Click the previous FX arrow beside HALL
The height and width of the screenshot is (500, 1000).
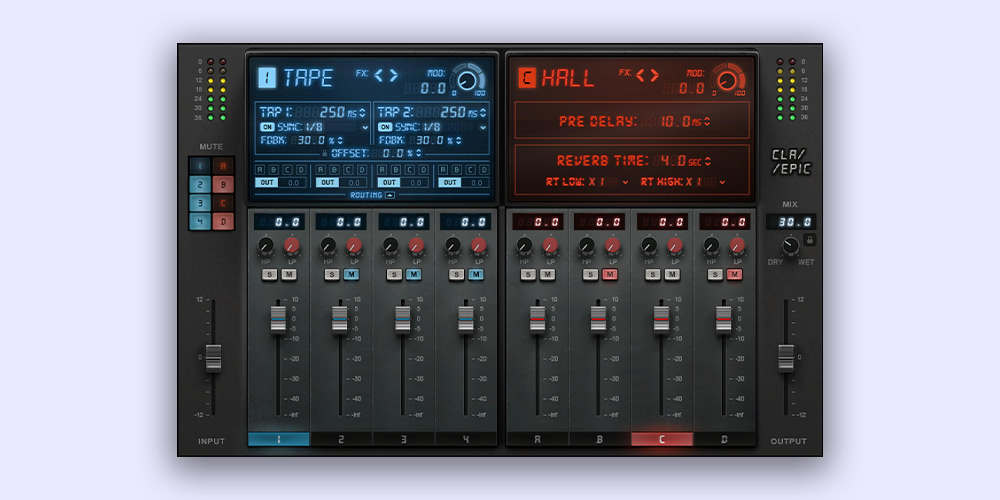(641, 74)
